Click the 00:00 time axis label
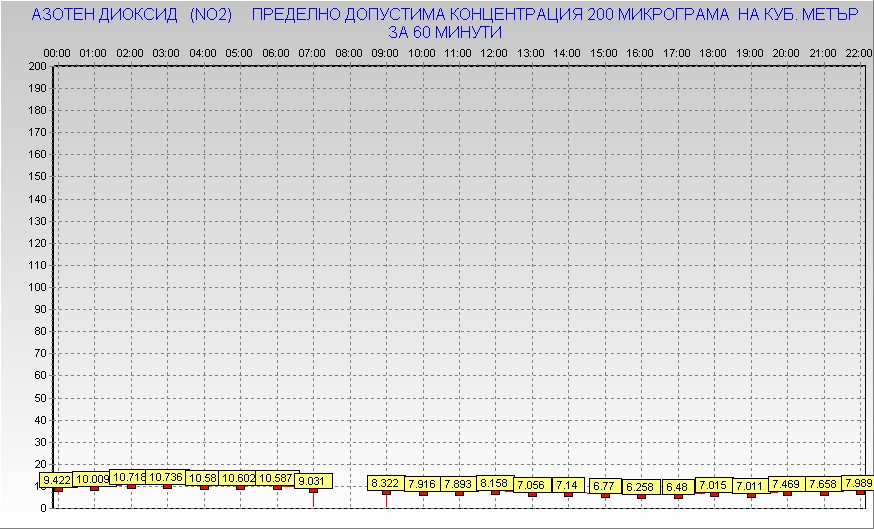The height and width of the screenshot is (529, 874). tap(57, 52)
